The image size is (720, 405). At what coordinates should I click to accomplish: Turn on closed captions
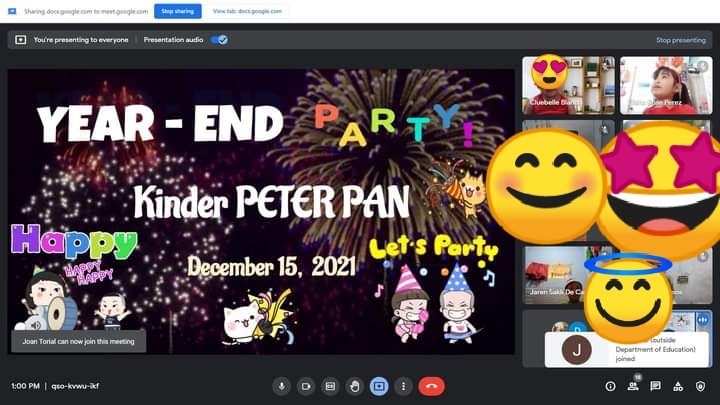pyautogui.click(x=330, y=386)
